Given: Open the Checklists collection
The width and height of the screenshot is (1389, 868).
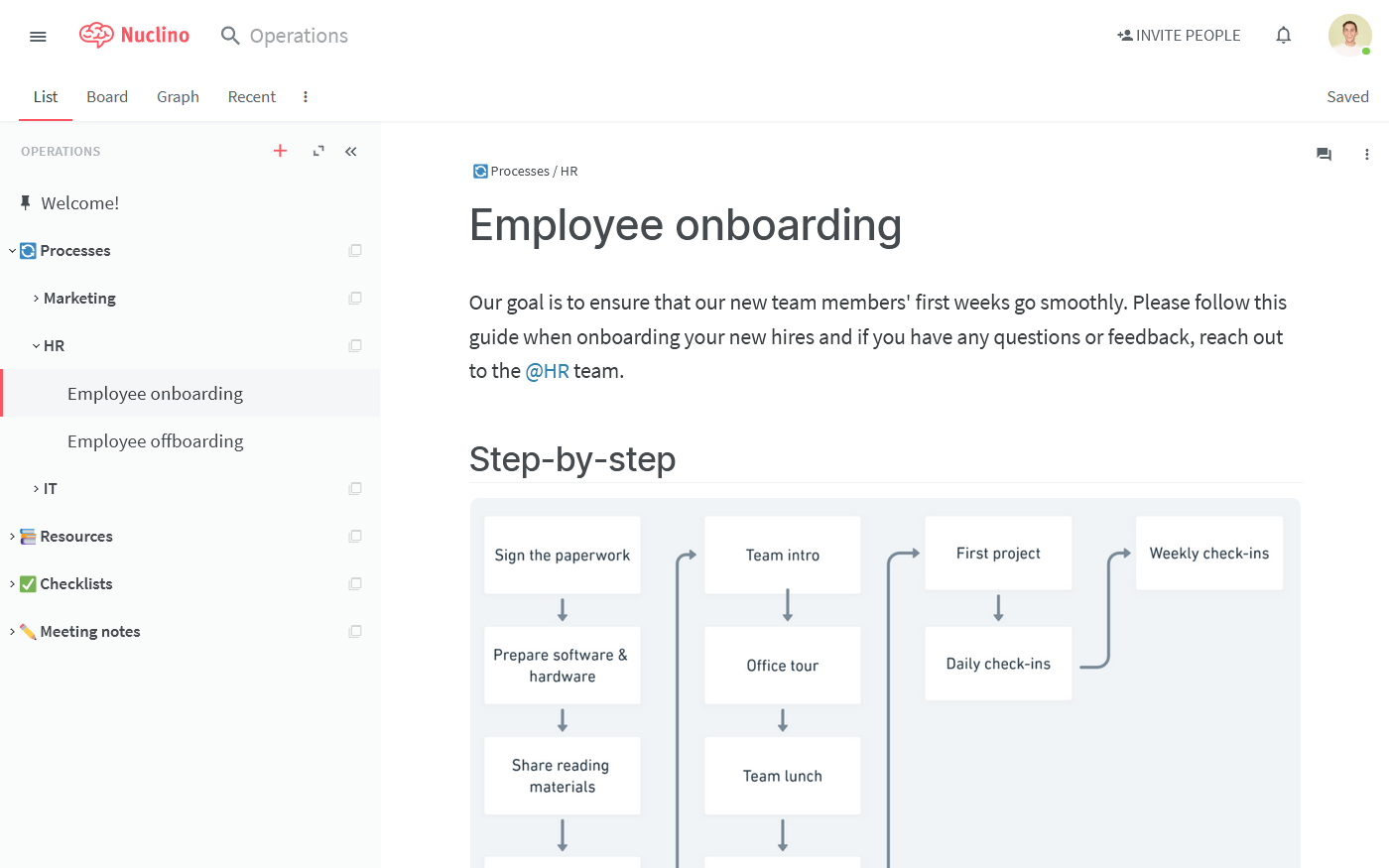Looking at the screenshot, I should (76, 584).
